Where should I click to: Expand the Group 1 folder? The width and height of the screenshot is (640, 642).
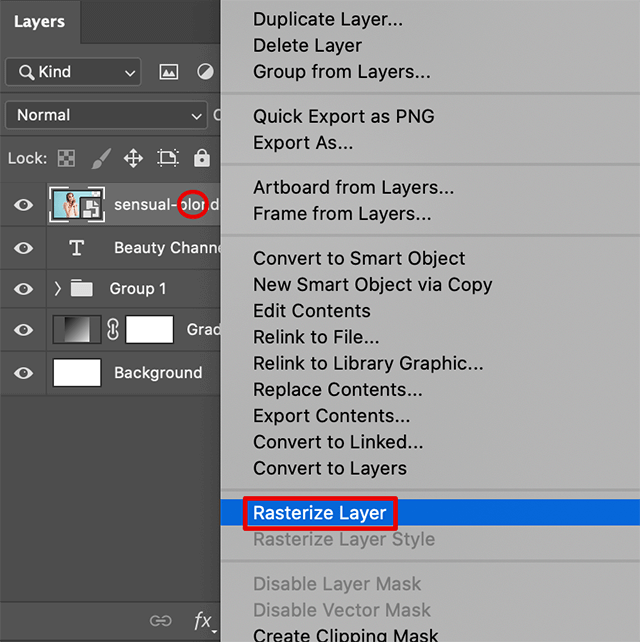pos(58,289)
